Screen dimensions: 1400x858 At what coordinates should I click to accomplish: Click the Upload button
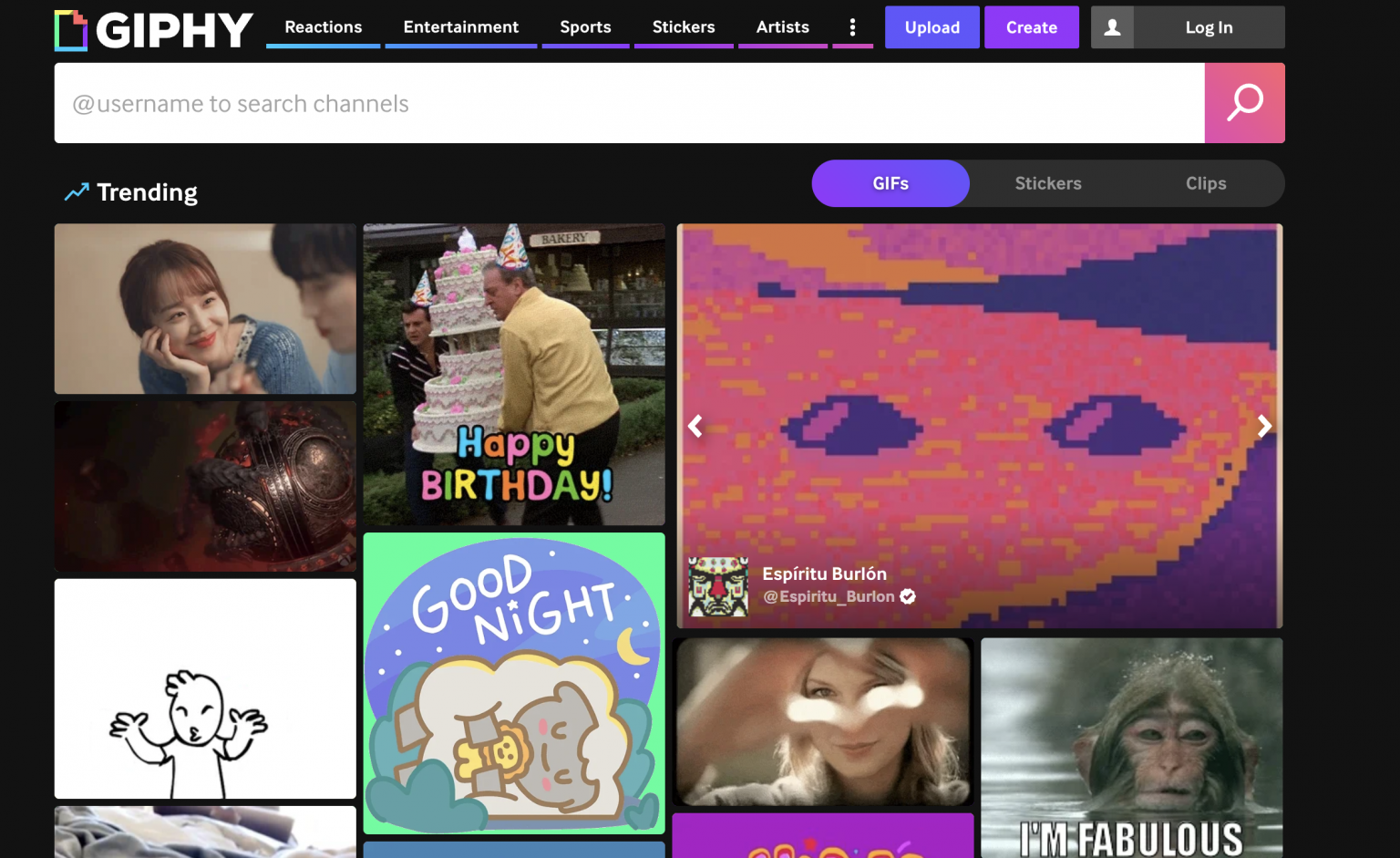pyautogui.click(x=932, y=27)
